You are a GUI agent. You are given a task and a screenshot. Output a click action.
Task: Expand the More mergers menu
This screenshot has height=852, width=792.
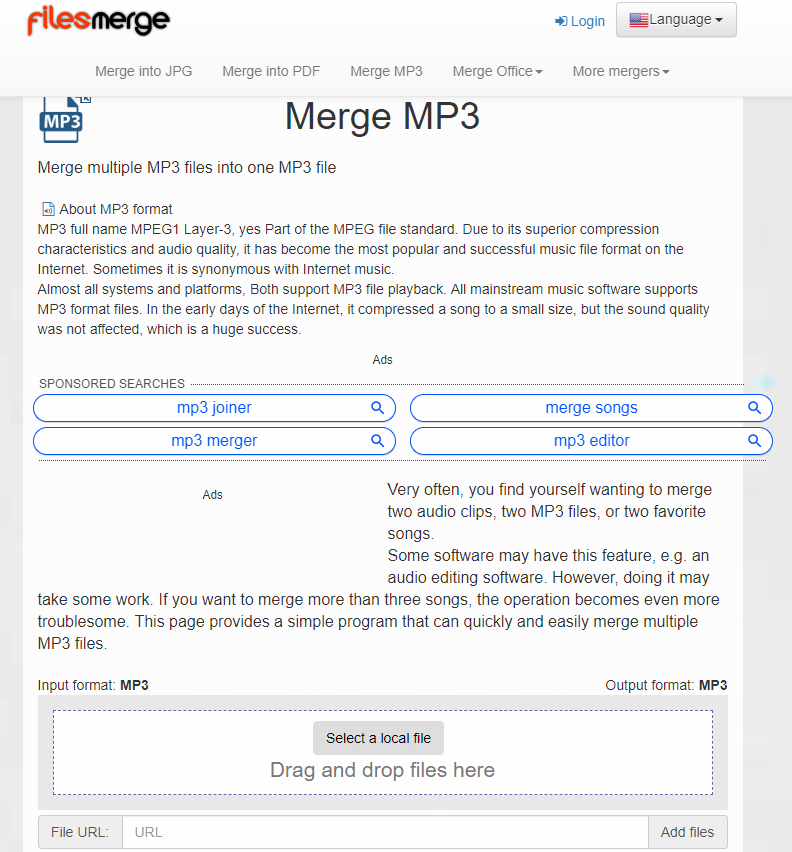coord(621,71)
